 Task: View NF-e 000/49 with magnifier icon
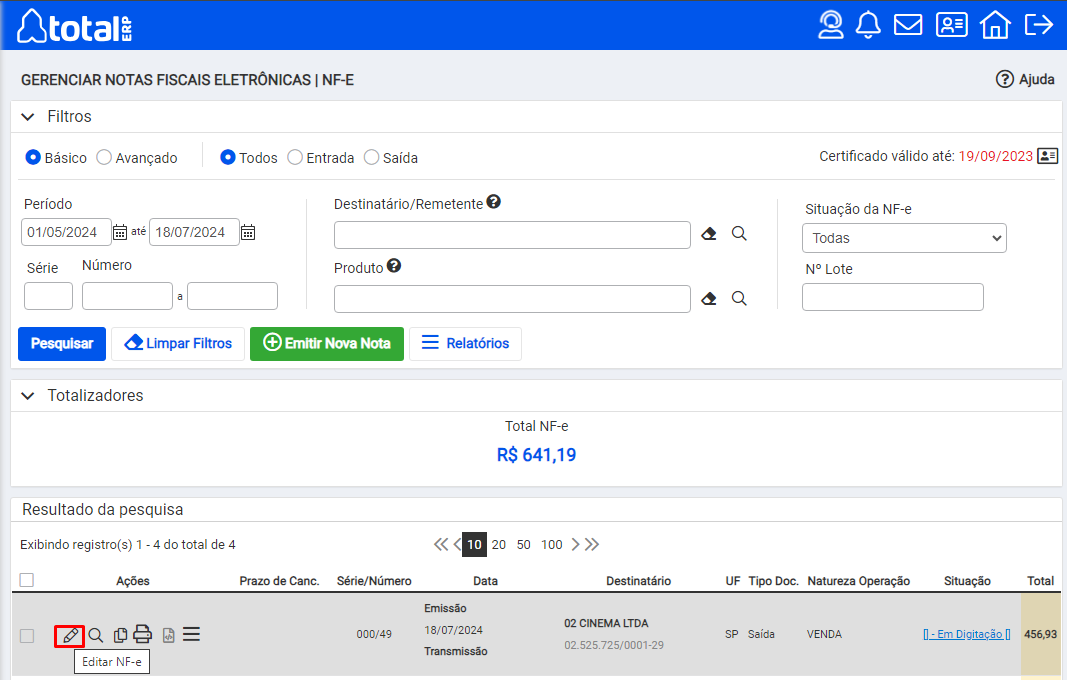pos(96,635)
